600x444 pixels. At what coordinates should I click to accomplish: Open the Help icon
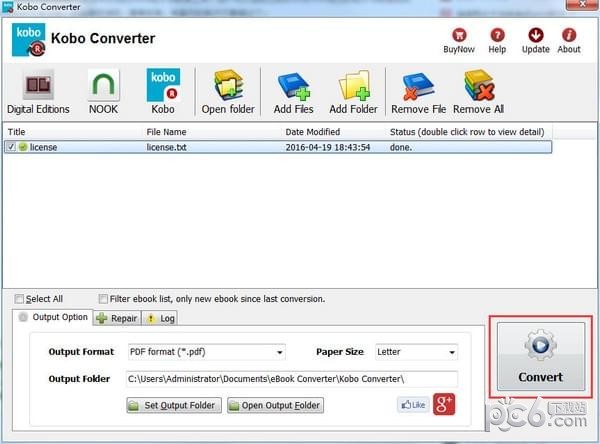(497, 35)
